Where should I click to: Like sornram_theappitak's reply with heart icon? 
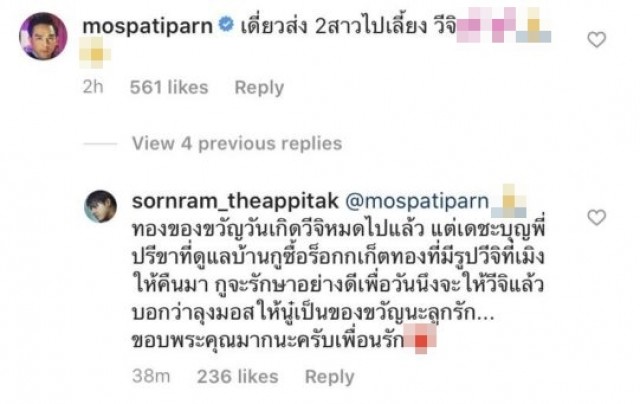(596, 218)
